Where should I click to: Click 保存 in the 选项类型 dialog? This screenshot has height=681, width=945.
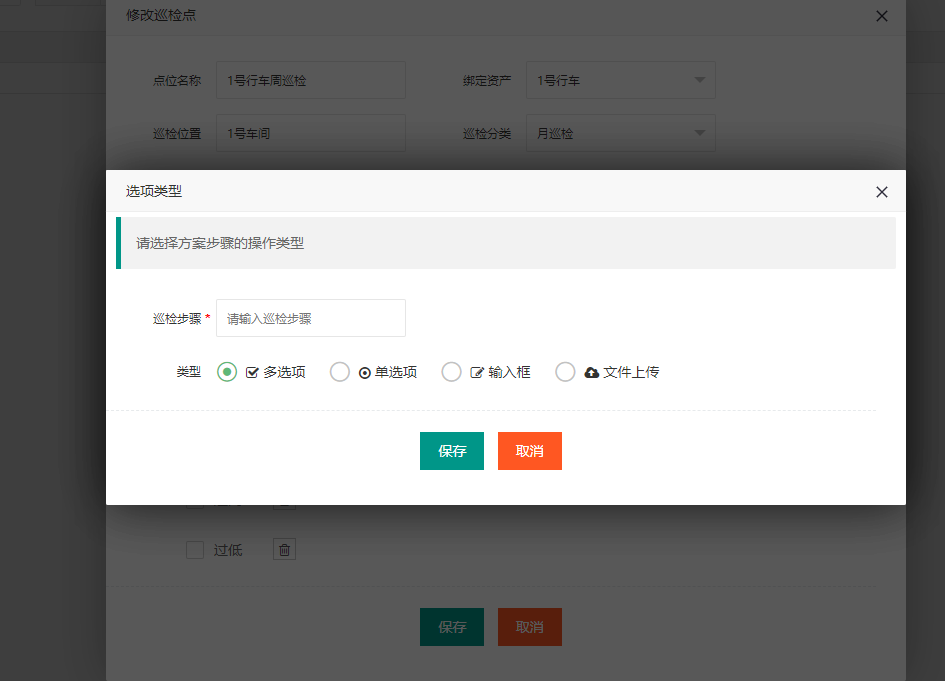[x=452, y=451]
